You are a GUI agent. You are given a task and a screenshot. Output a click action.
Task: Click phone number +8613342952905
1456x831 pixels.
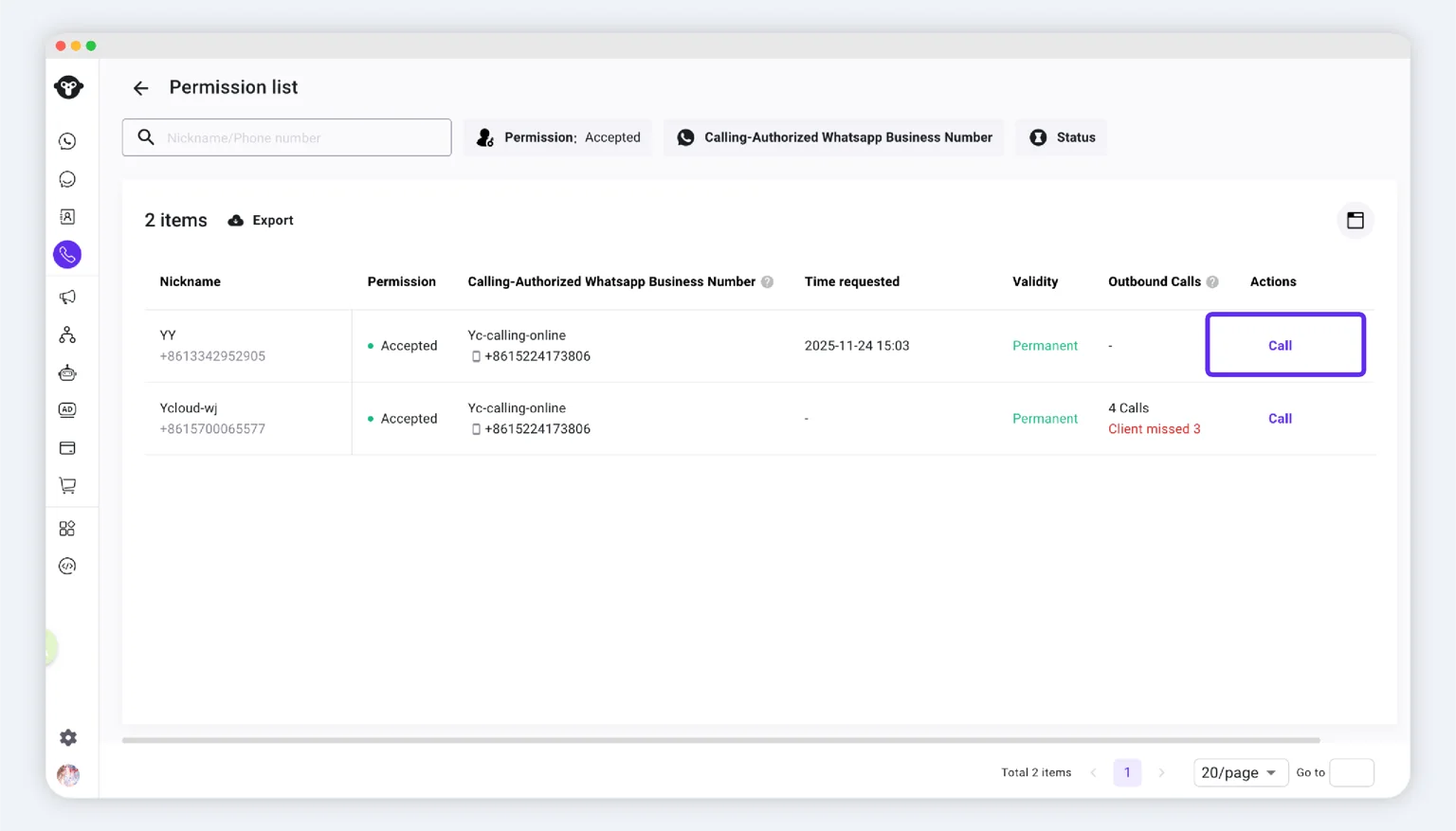(x=212, y=356)
